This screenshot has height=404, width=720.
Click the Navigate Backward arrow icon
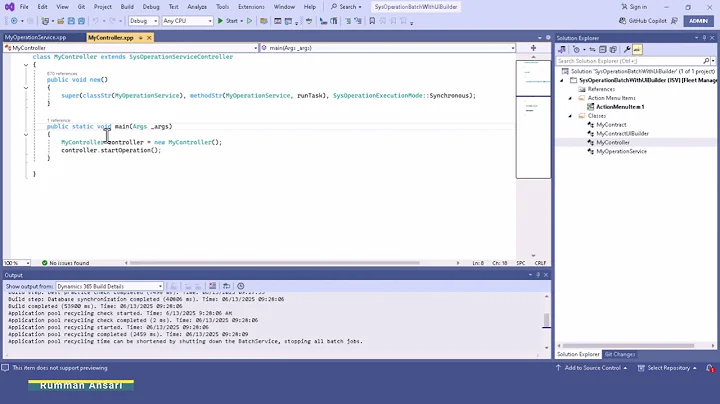[14, 21]
